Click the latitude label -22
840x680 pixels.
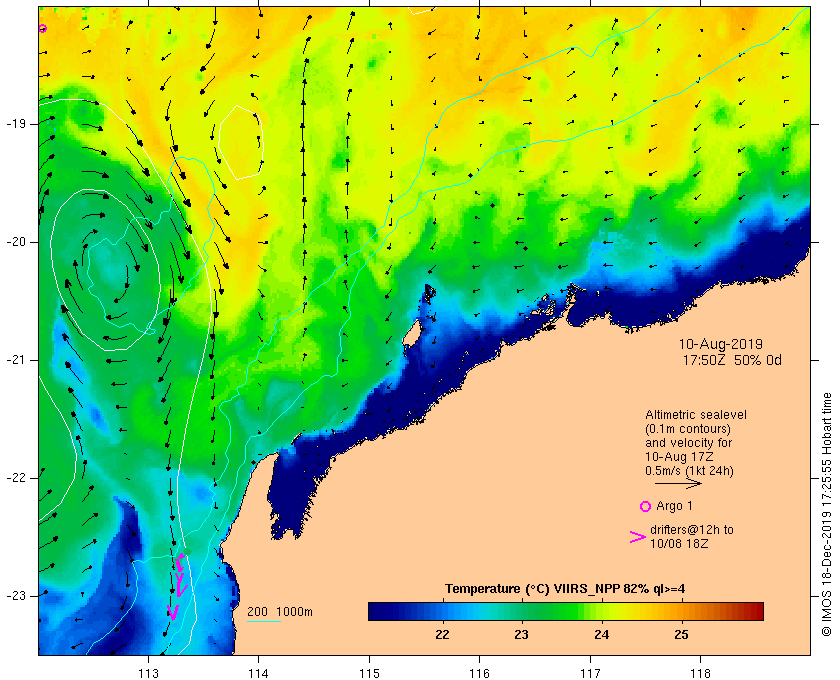pos(16,477)
